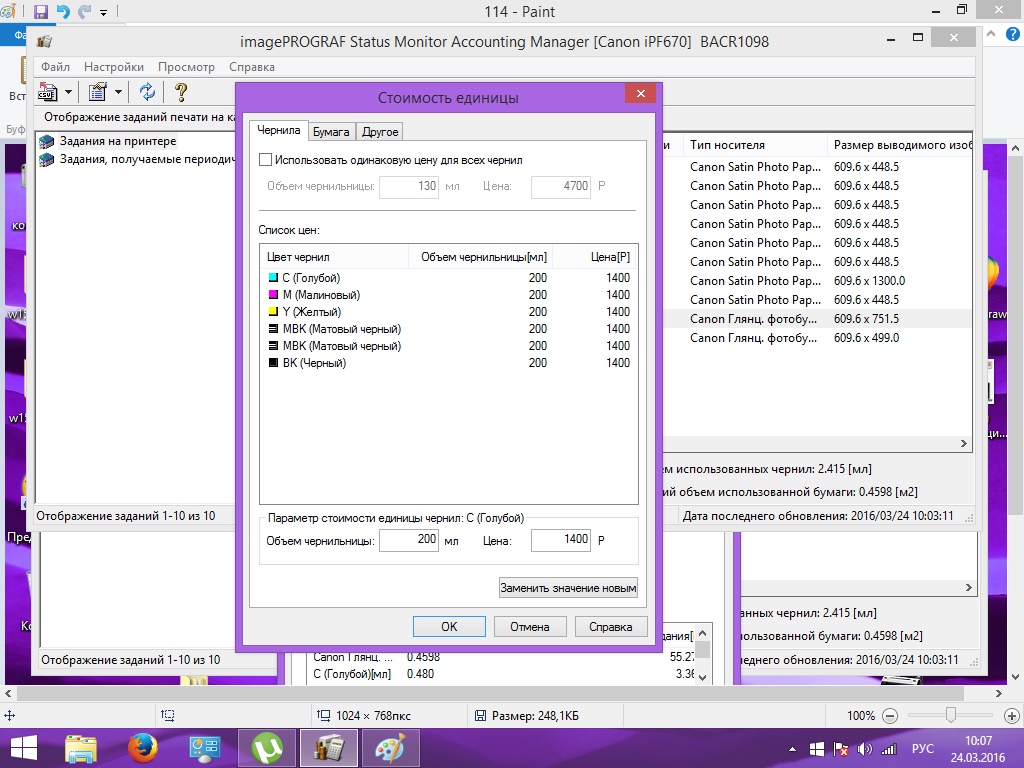
Task: Switch to the Другое tab
Action: (x=379, y=131)
